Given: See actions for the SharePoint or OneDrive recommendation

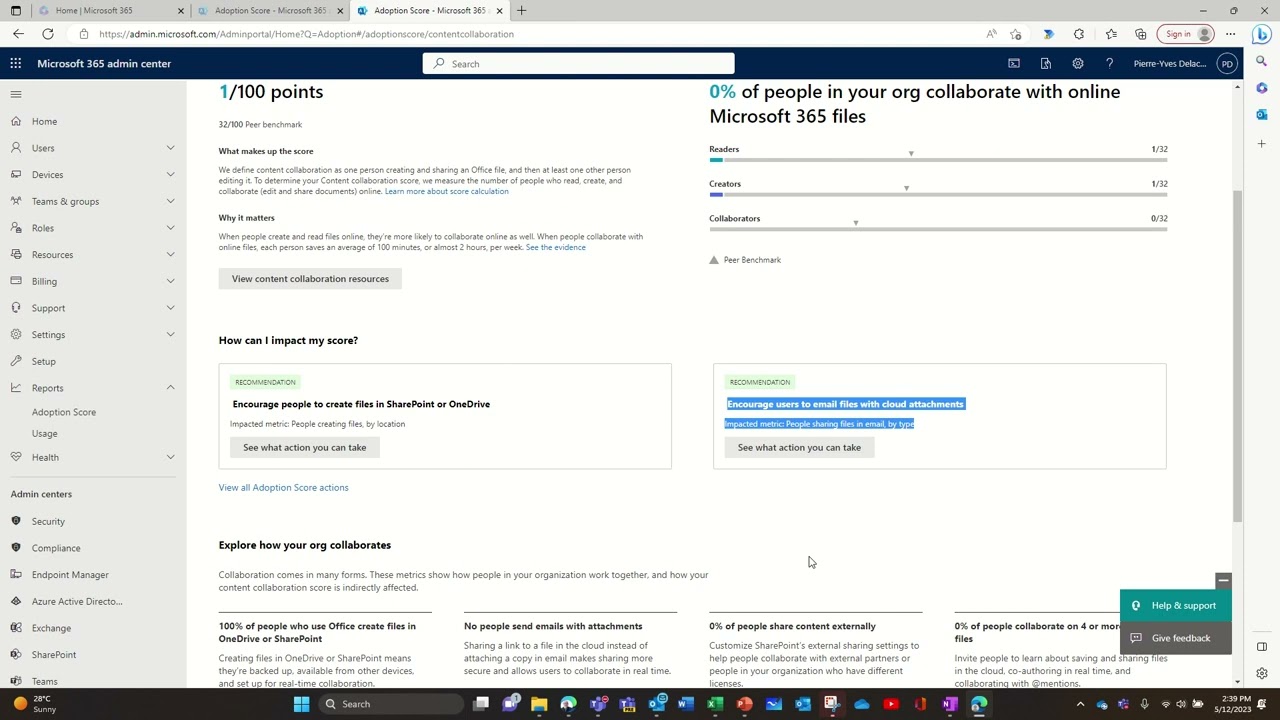Looking at the screenshot, I should tap(304, 447).
